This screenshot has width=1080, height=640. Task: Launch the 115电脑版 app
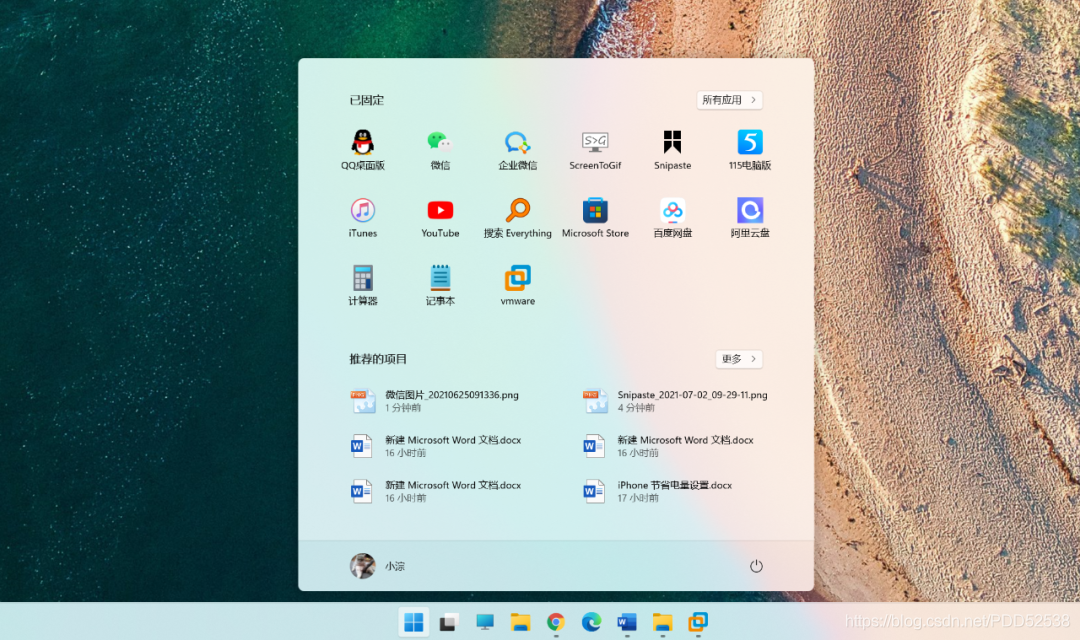click(750, 149)
